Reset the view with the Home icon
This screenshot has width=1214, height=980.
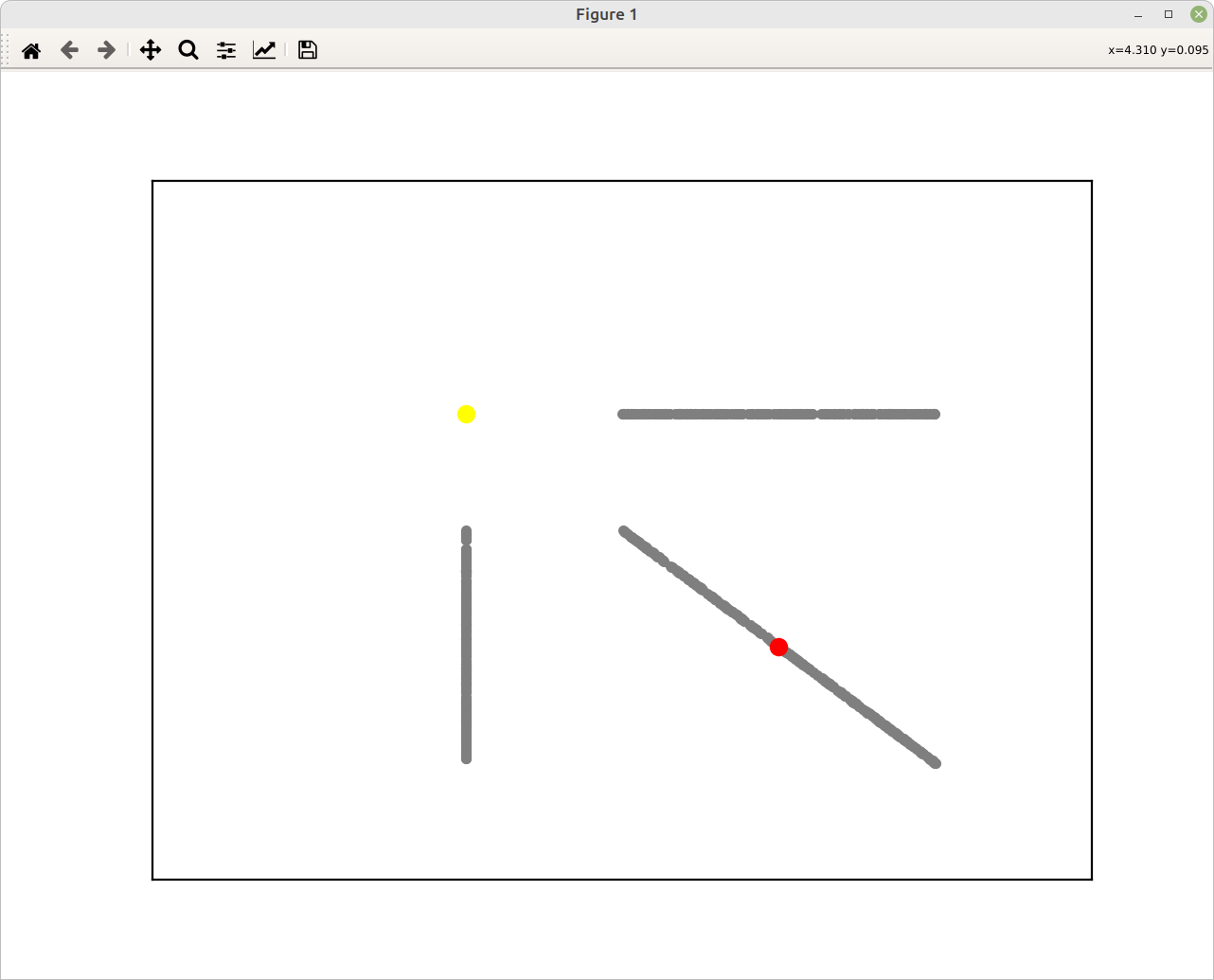(x=31, y=50)
